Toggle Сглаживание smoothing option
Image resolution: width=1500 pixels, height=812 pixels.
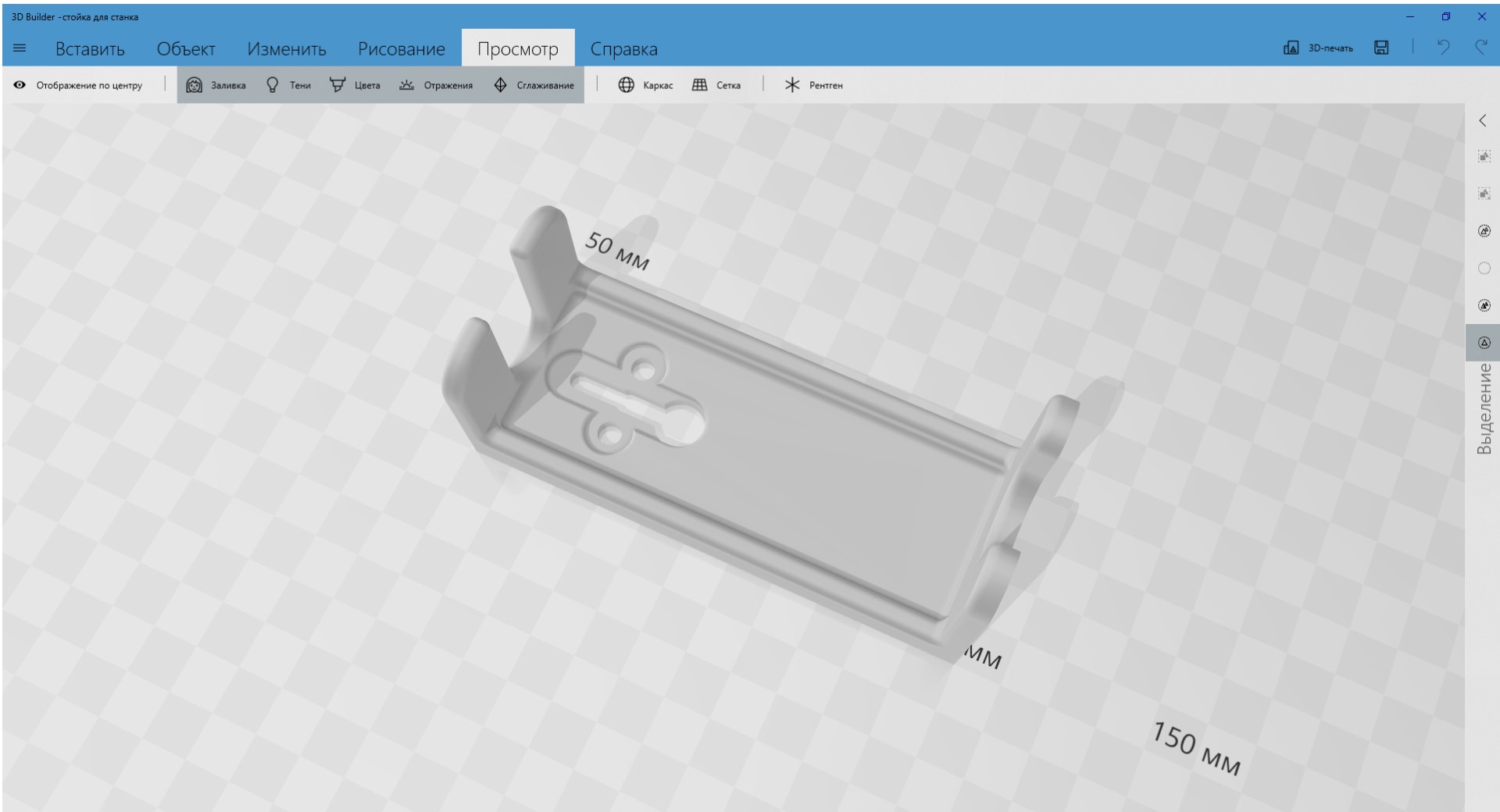pos(534,85)
